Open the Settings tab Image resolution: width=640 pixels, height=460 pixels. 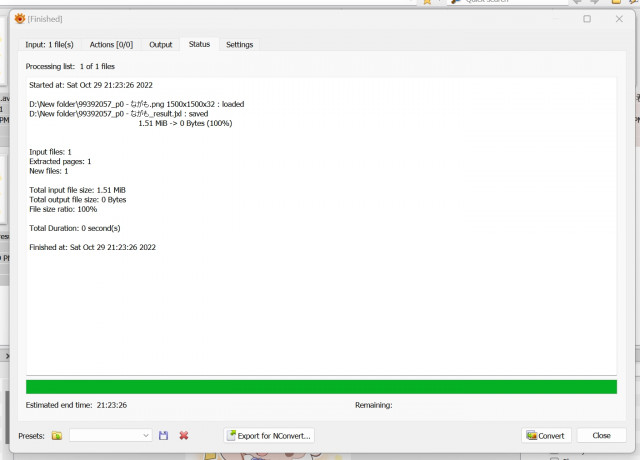(240, 44)
